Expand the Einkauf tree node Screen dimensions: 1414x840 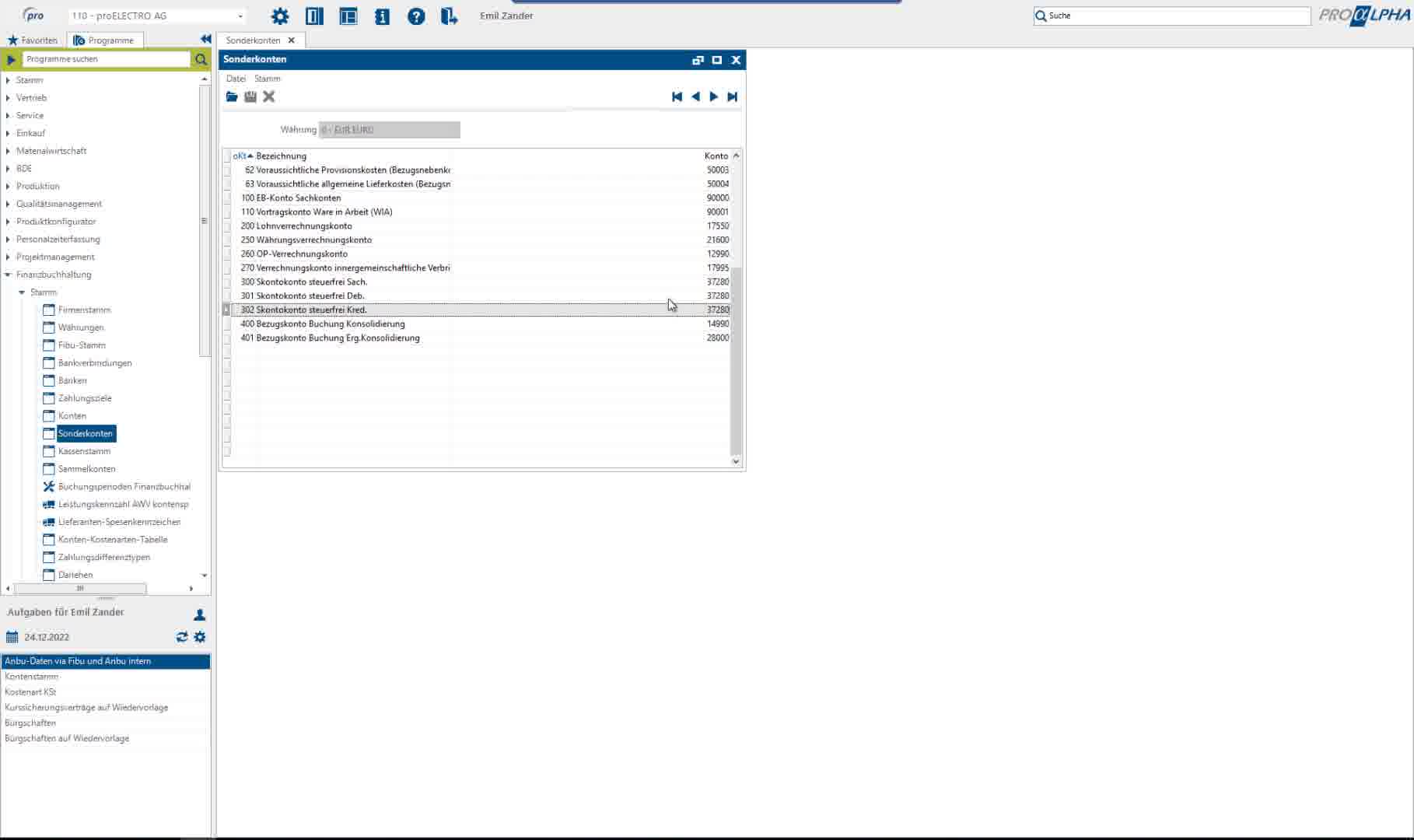8,133
